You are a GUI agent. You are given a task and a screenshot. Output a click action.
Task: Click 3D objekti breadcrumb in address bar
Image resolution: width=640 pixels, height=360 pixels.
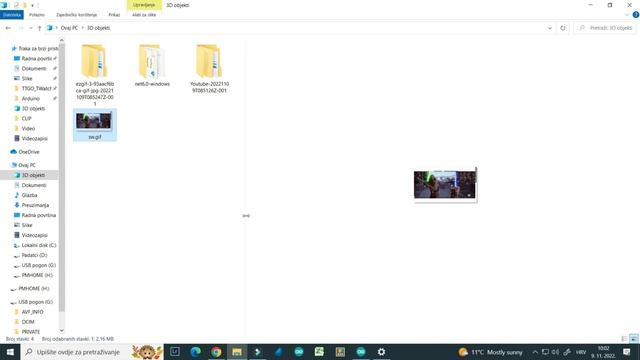click(98, 28)
